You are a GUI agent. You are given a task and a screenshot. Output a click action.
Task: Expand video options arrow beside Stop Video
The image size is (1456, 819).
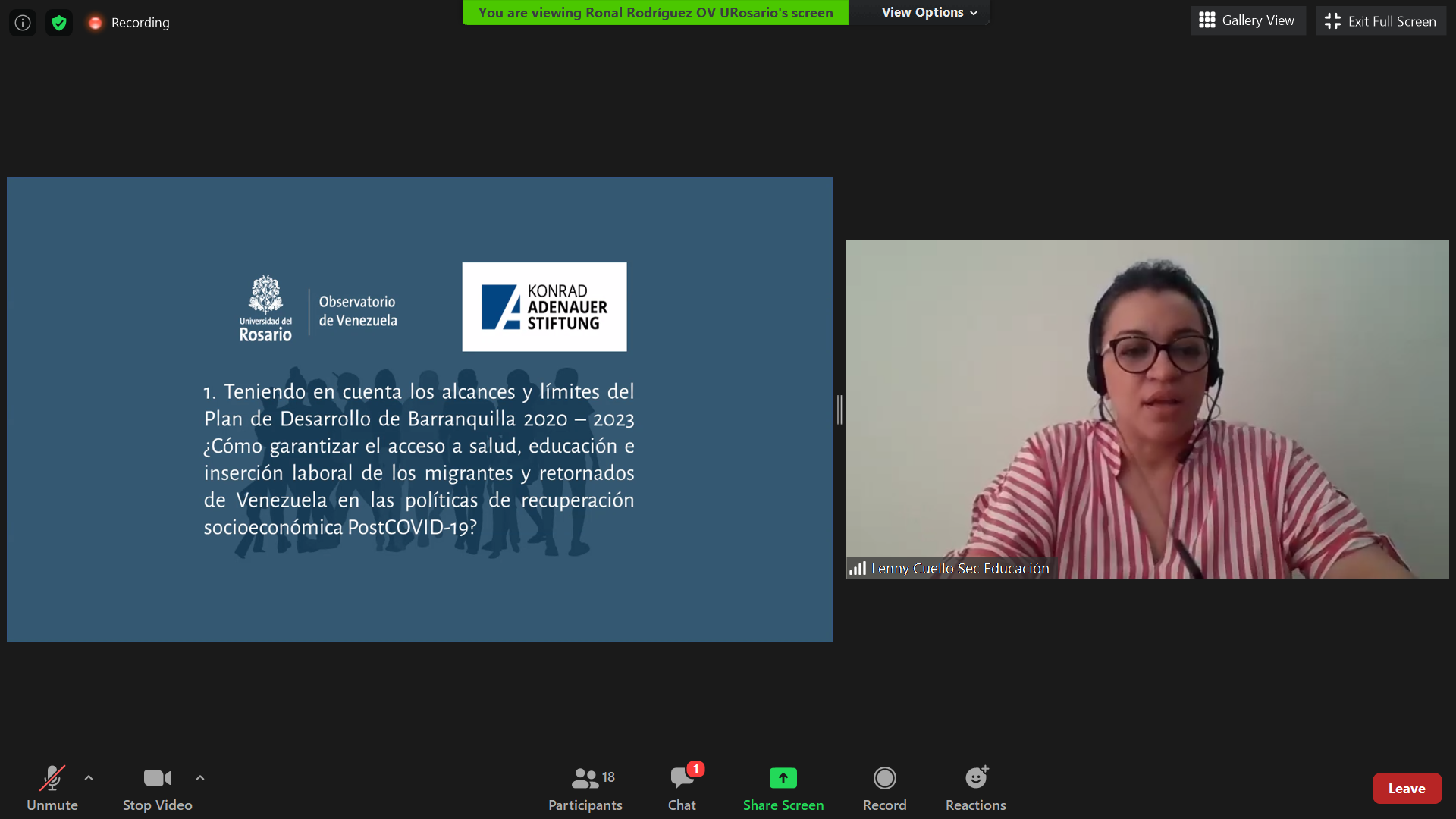200,778
